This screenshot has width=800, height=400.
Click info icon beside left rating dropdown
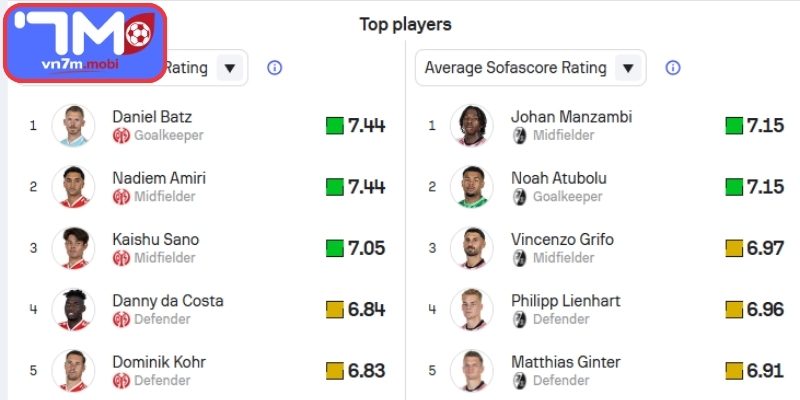[x=275, y=68]
